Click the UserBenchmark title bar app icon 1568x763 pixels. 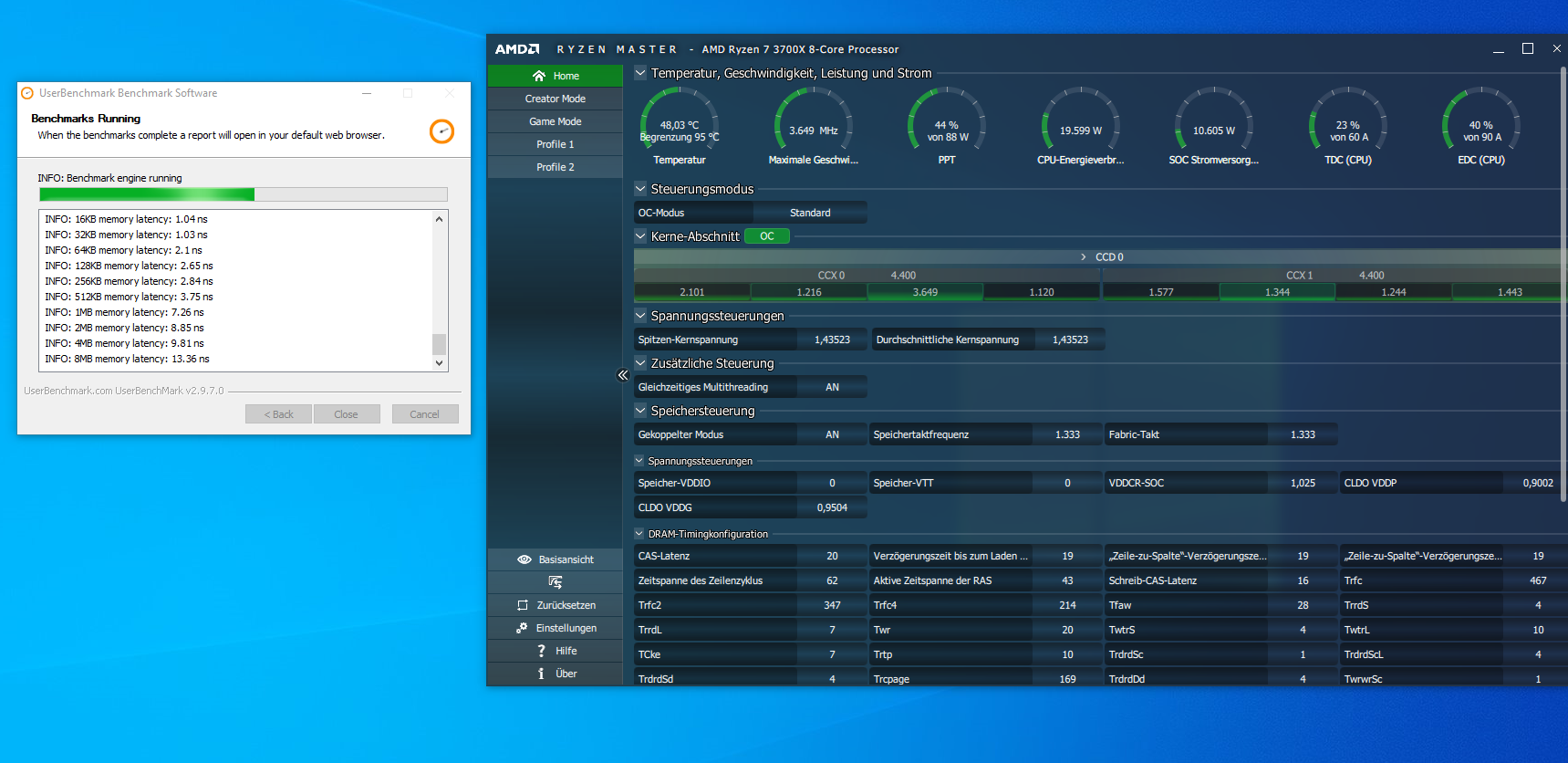click(x=27, y=93)
